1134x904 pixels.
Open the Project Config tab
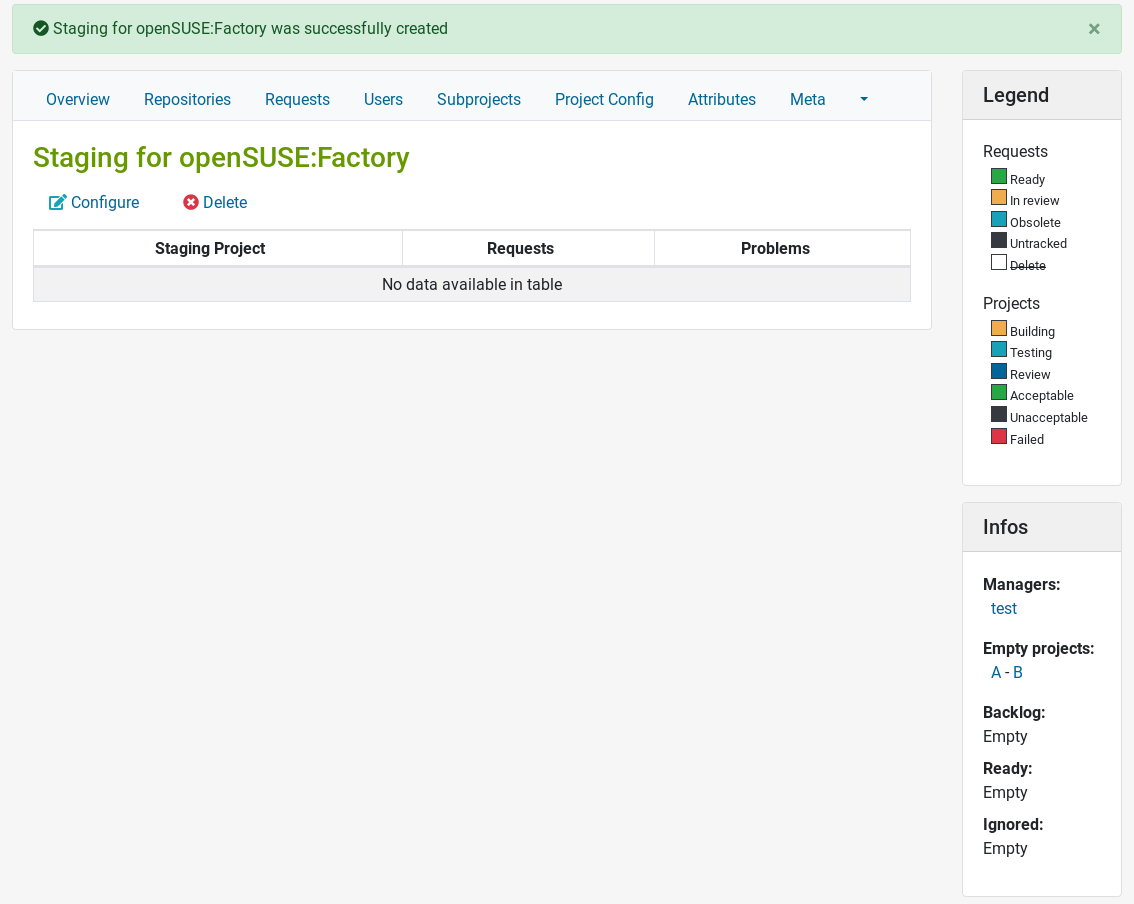point(604,99)
